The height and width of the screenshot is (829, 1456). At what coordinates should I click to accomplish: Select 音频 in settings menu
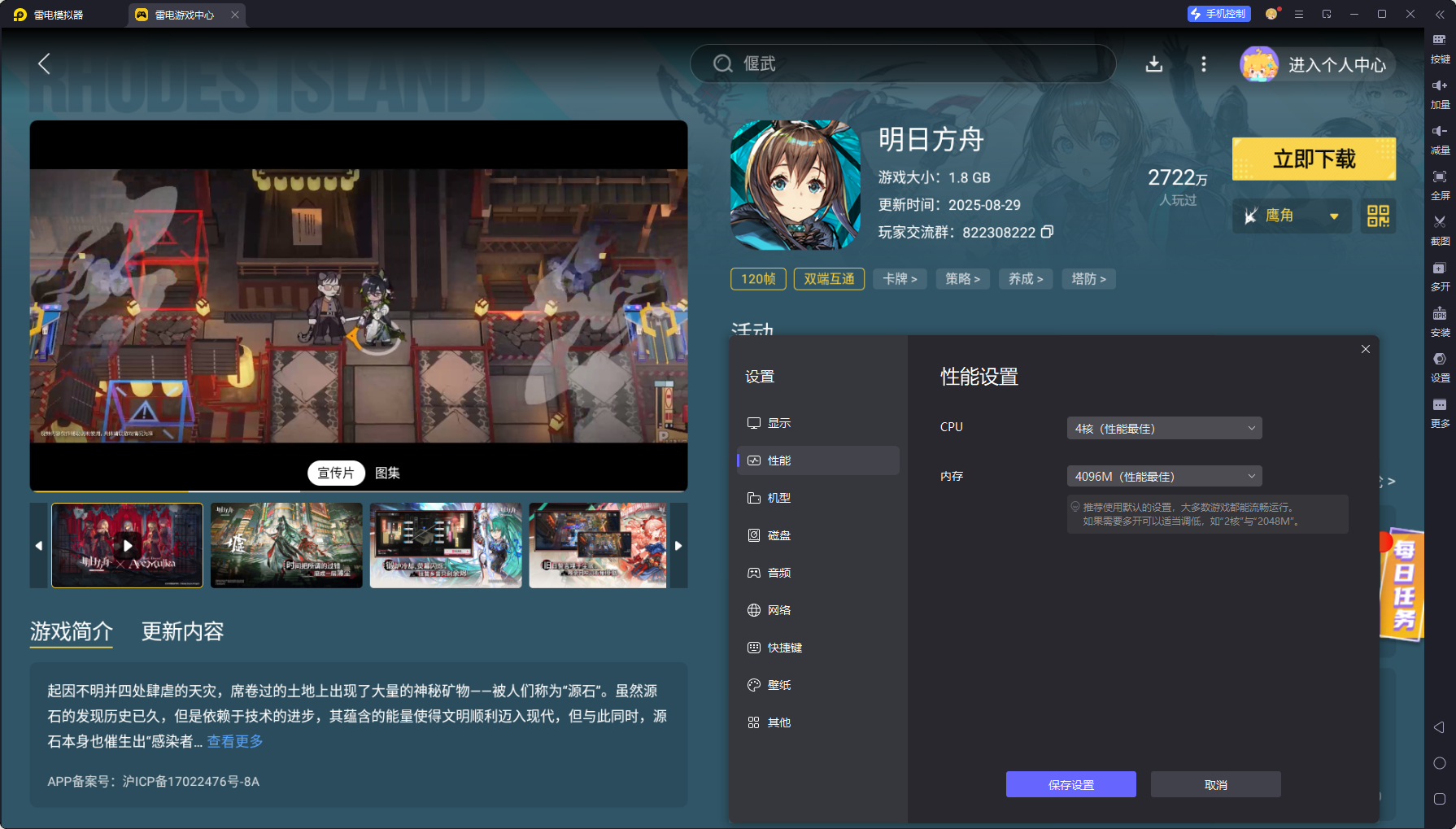[x=817, y=573]
